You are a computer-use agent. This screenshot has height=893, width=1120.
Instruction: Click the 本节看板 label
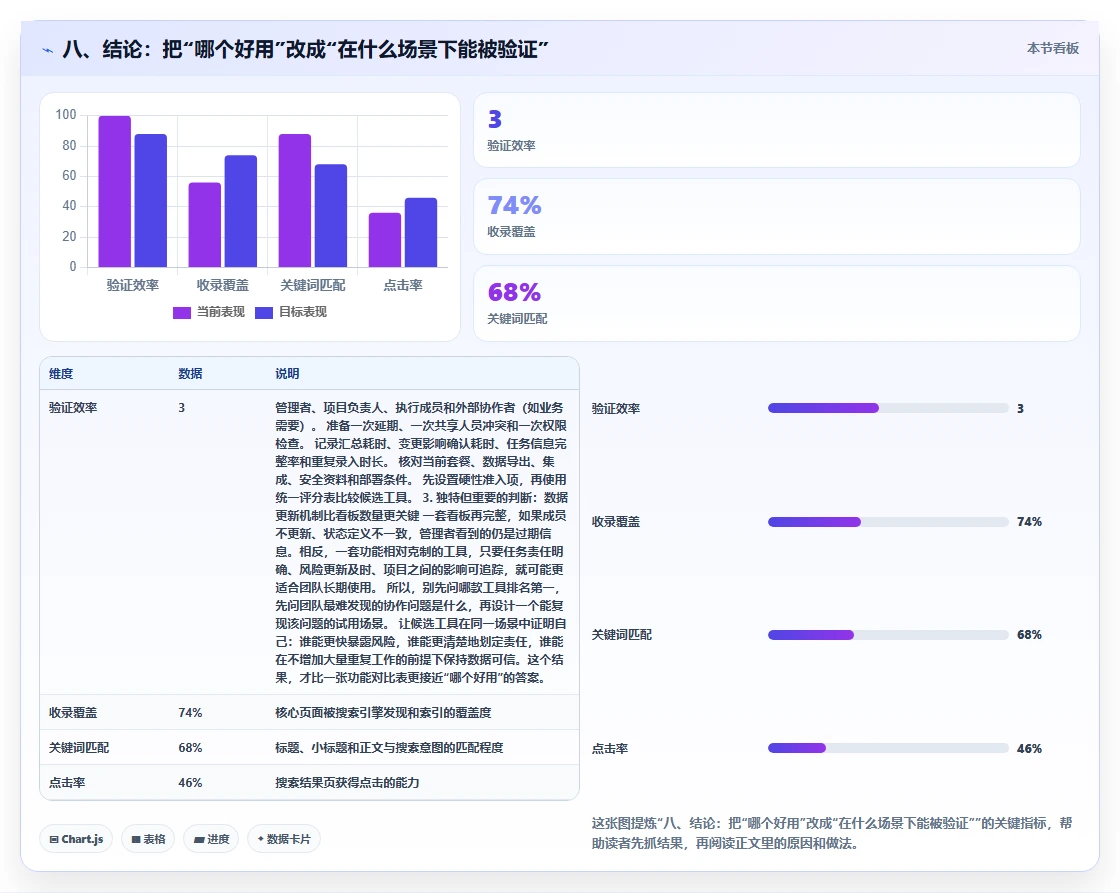point(1053,49)
